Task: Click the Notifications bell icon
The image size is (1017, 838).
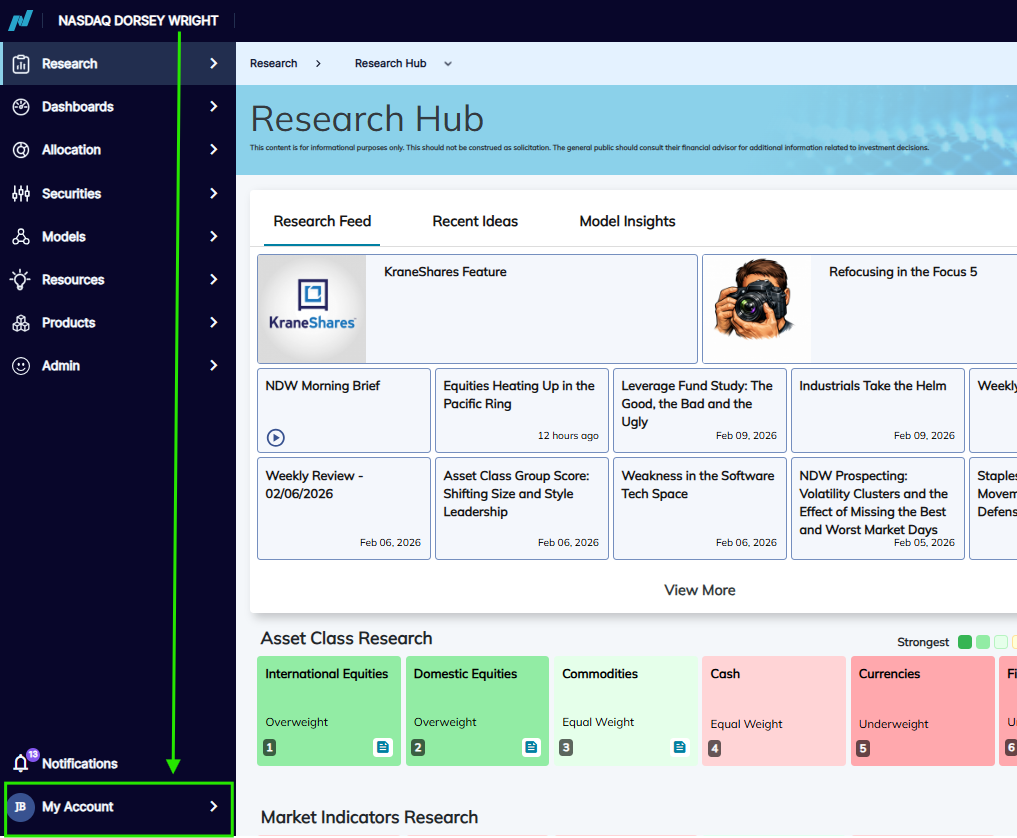Action: [x=21, y=763]
